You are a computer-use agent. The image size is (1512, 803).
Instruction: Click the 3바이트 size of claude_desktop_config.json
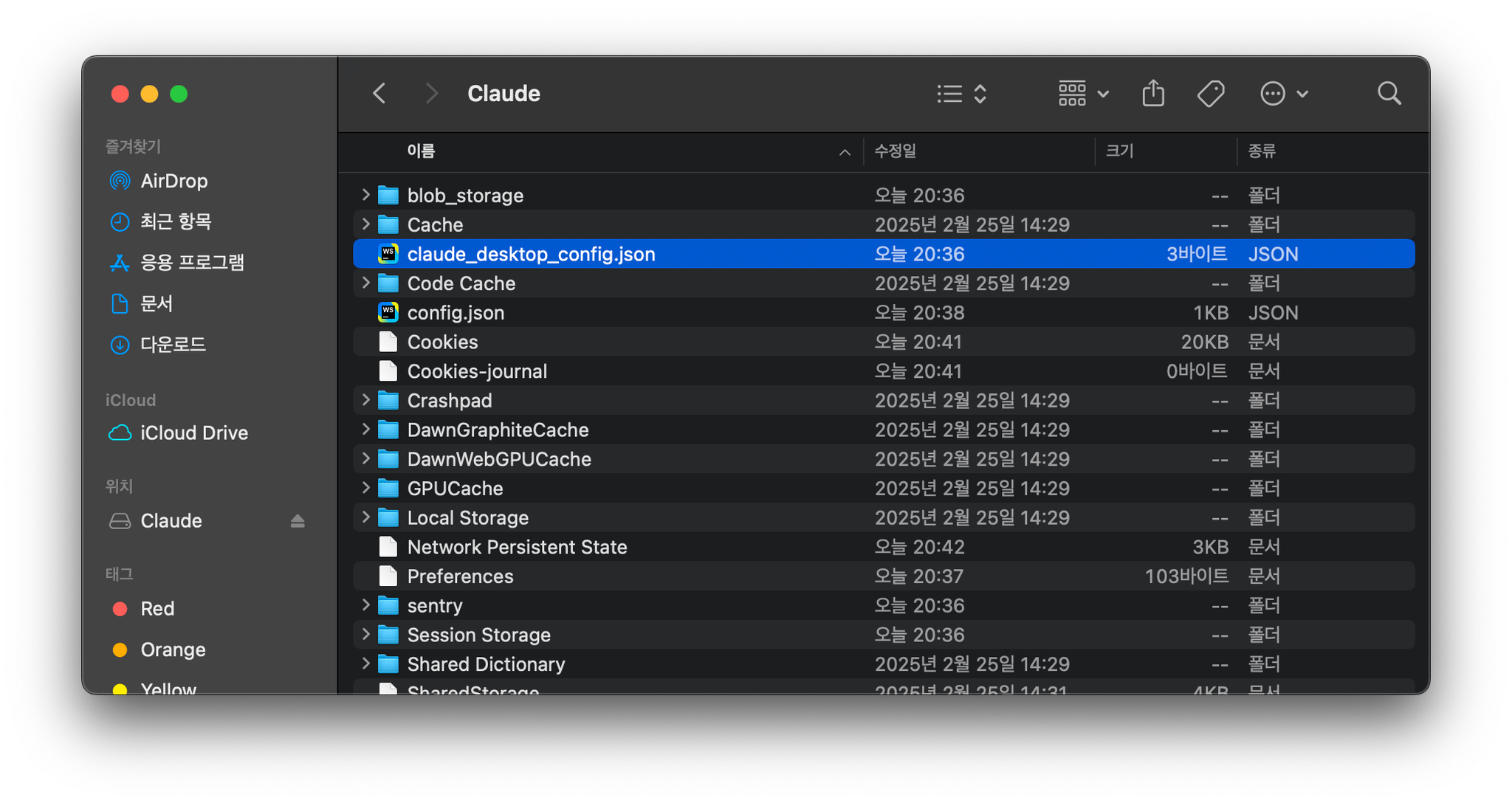pos(1197,254)
